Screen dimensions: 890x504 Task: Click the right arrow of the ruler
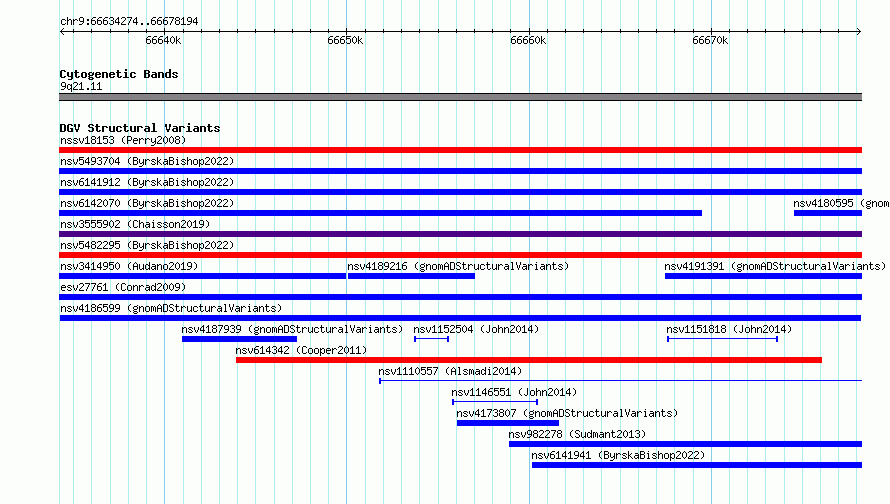[x=859, y=31]
